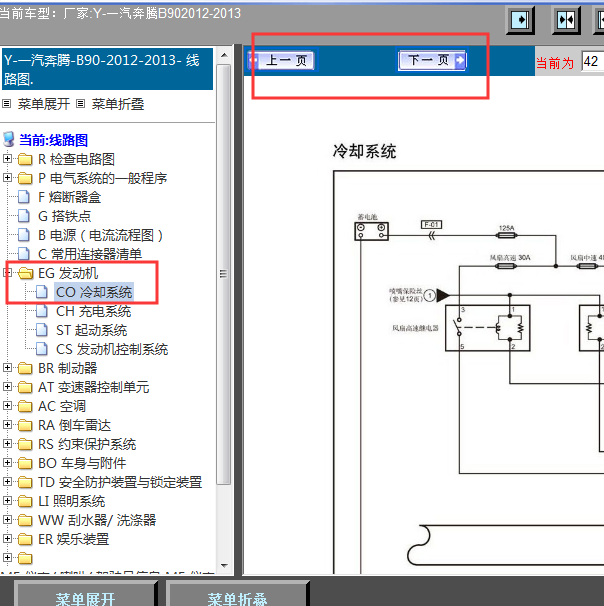
Task: Click the small 菜单展开 link above the tree
Action: click(x=43, y=104)
